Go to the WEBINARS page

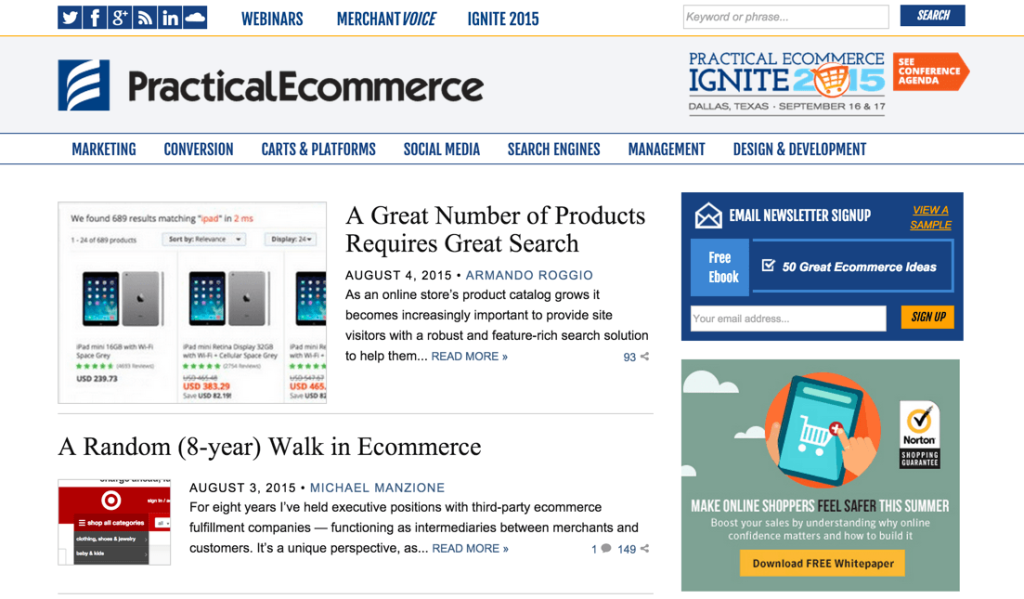272,17
